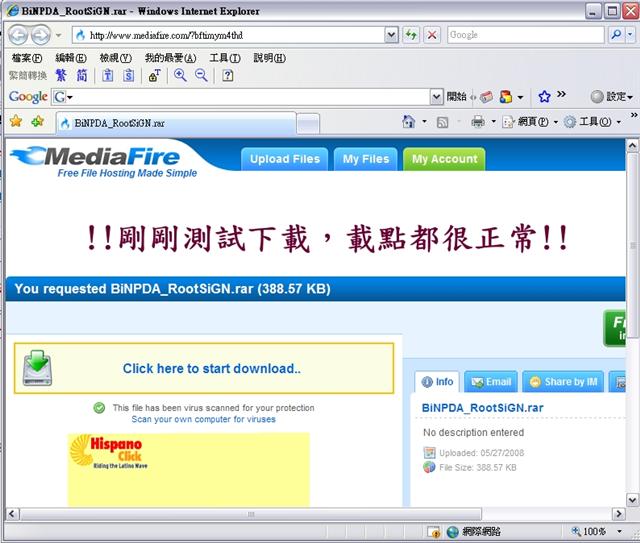Click the Google Toolbar search input
Viewport: 640px width, 543px height.
pyautogui.click(x=251, y=97)
